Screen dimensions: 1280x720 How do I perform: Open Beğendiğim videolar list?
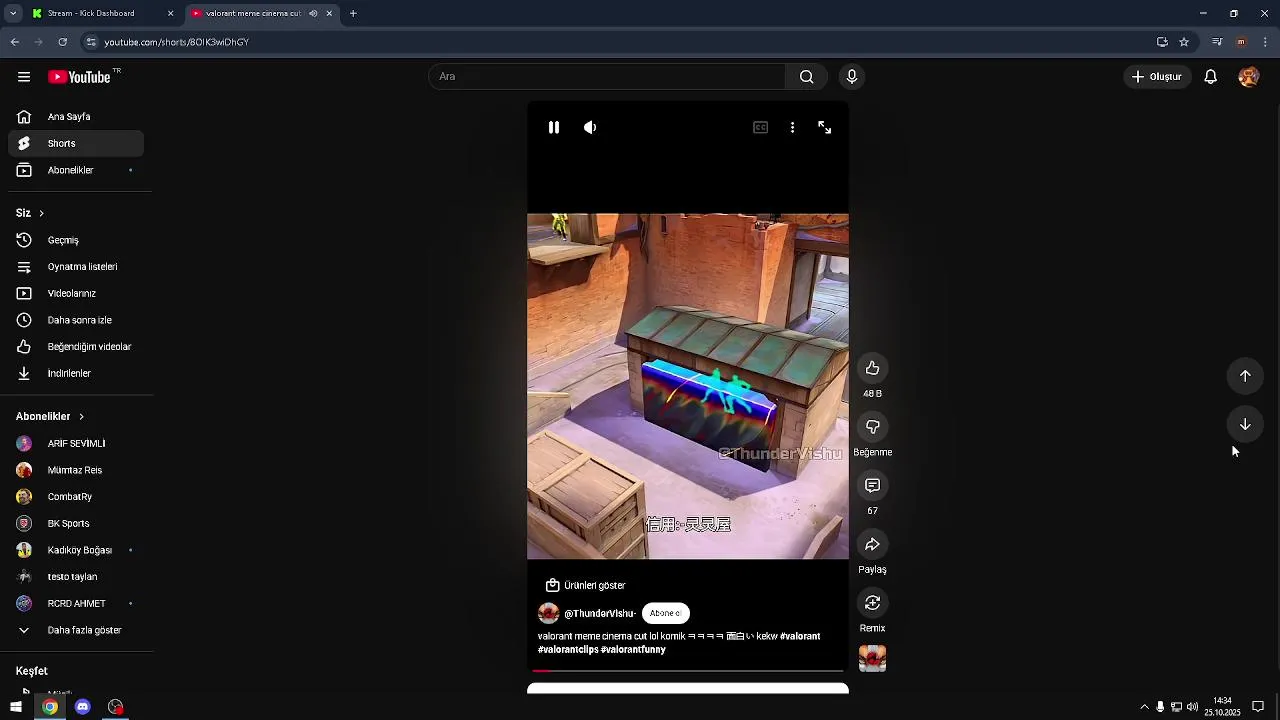pos(76,347)
